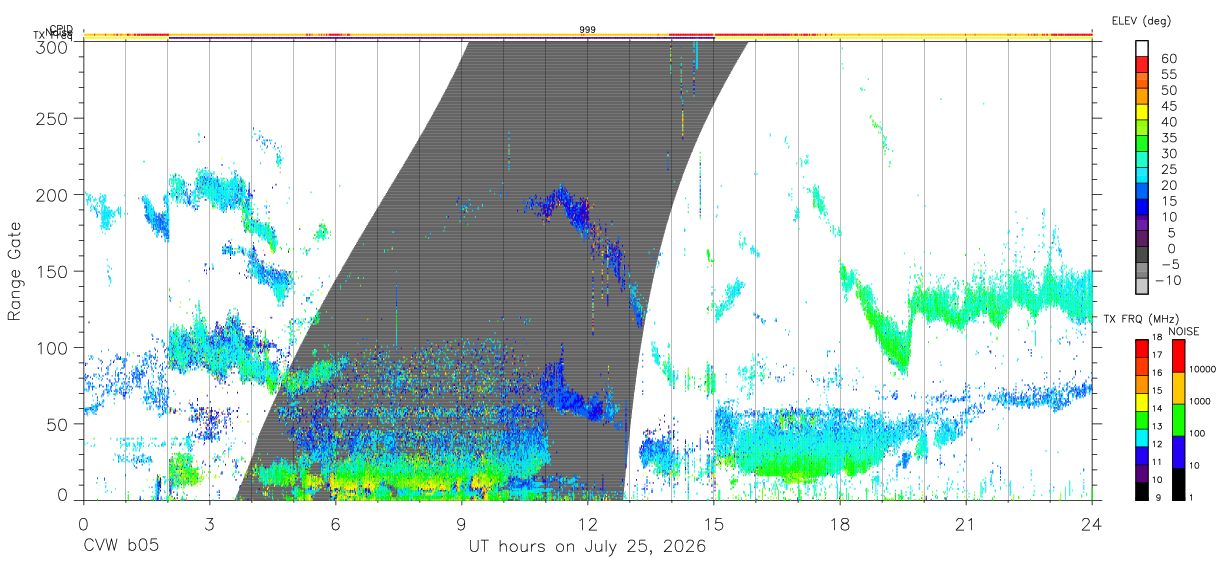Click the "CVW b05" radar beam label

[120, 547]
